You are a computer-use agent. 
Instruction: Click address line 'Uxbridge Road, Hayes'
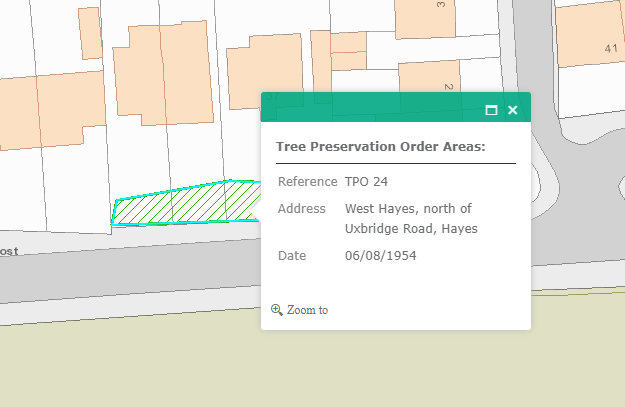tap(411, 228)
